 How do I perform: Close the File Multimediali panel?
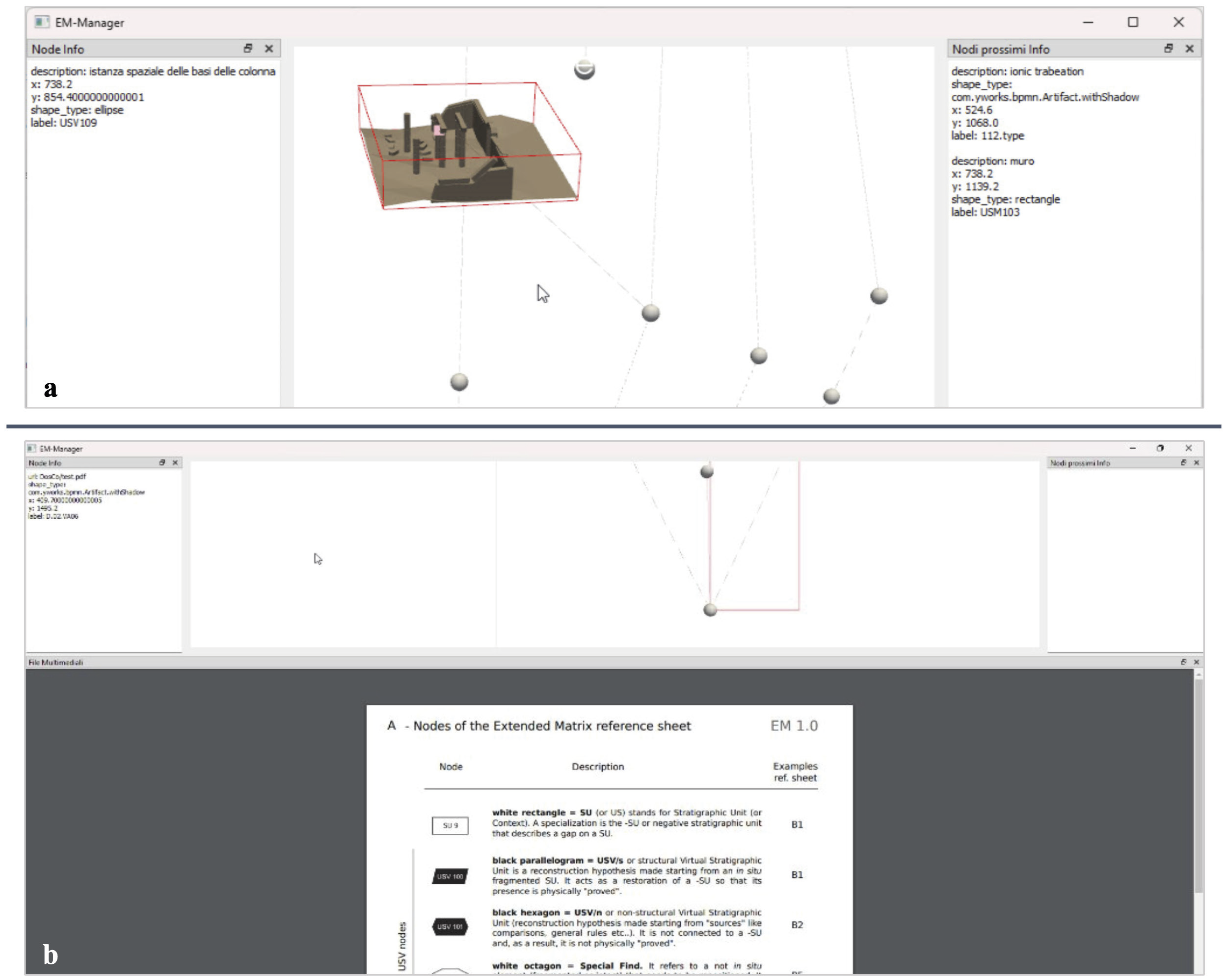(x=1196, y=662)
